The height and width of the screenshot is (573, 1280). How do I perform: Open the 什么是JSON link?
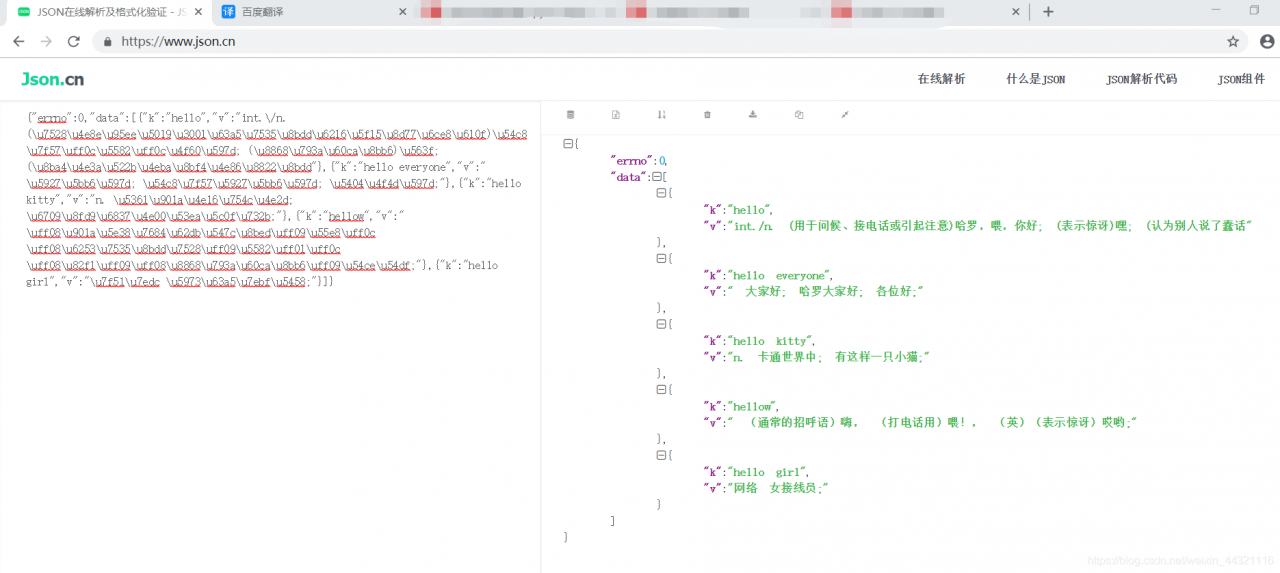coord(1035,79)
